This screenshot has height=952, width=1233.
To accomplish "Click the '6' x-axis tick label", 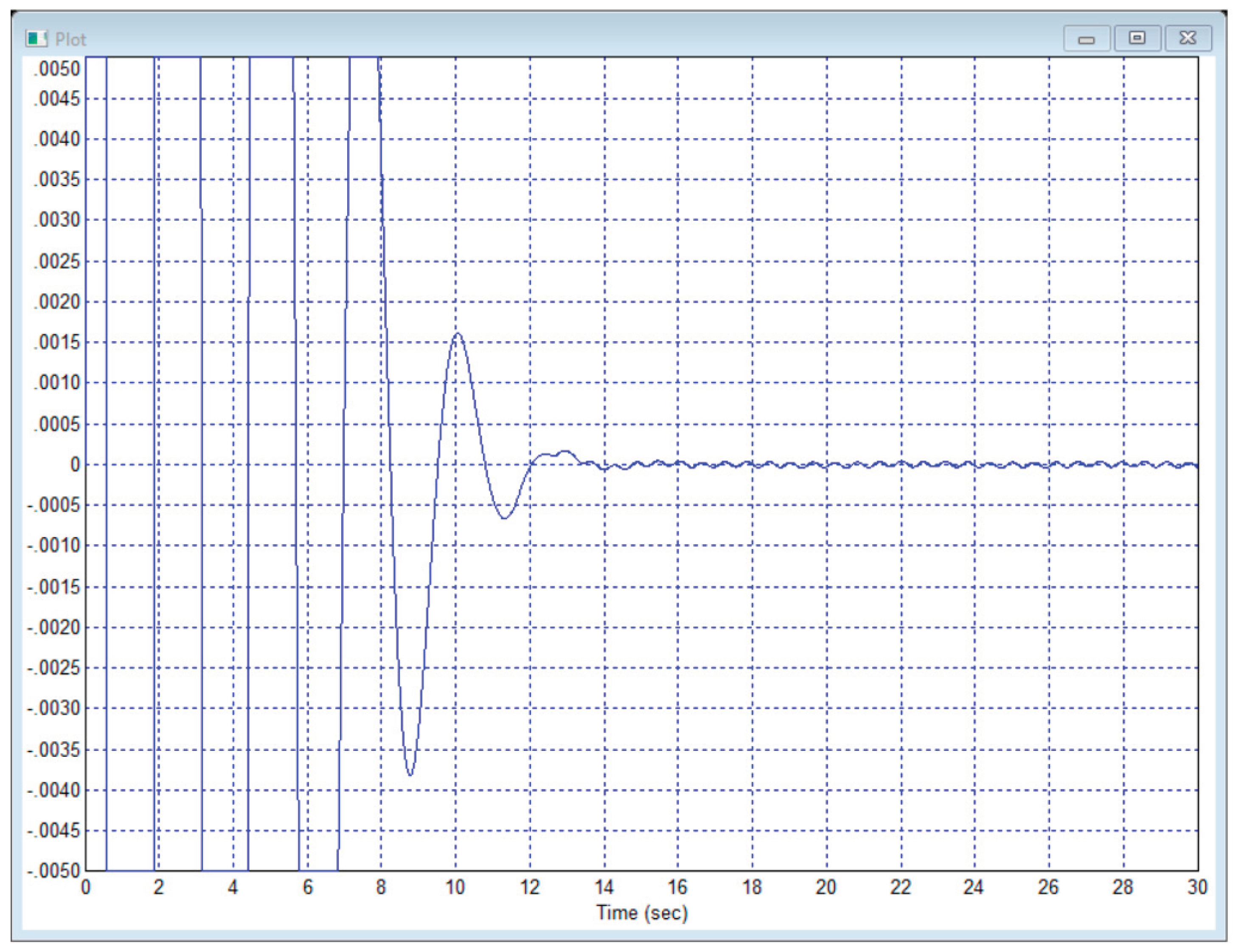I will 308,887.
